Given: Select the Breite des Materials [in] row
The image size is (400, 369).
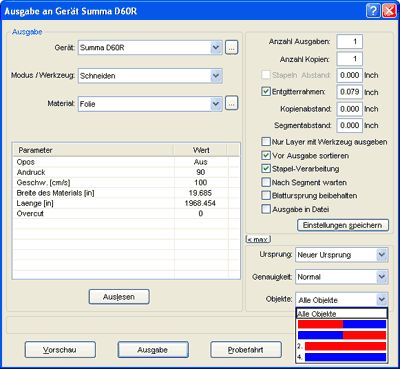Looking at the screenshot, I should 126,193.
